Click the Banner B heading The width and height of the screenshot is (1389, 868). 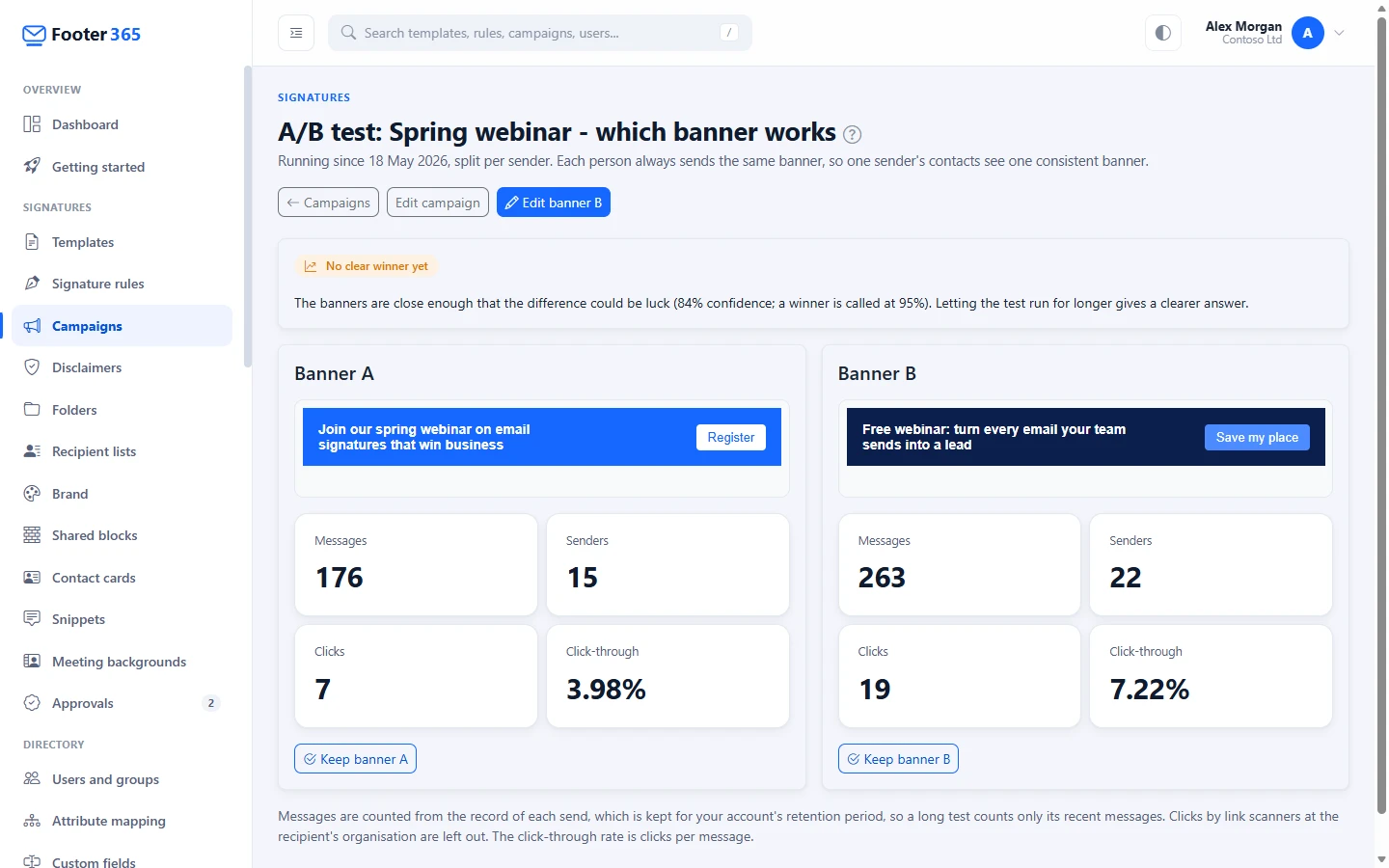[877, 374]
